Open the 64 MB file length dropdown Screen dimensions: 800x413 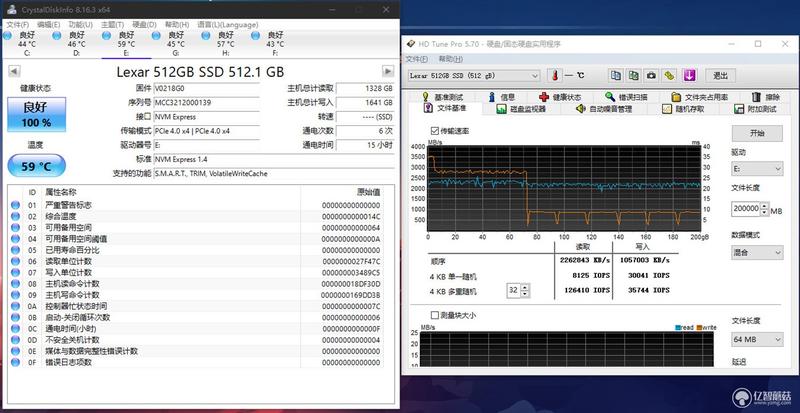click(757, 339)
